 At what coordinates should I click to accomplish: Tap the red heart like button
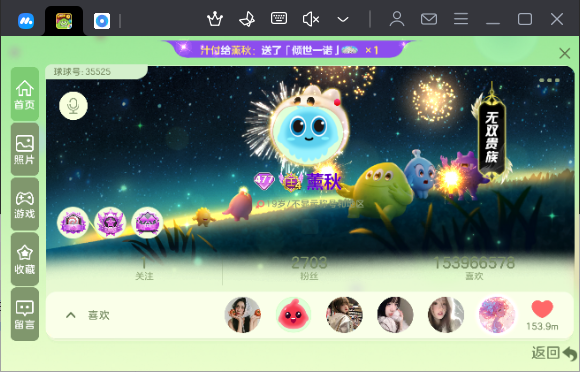pos(542,309)
